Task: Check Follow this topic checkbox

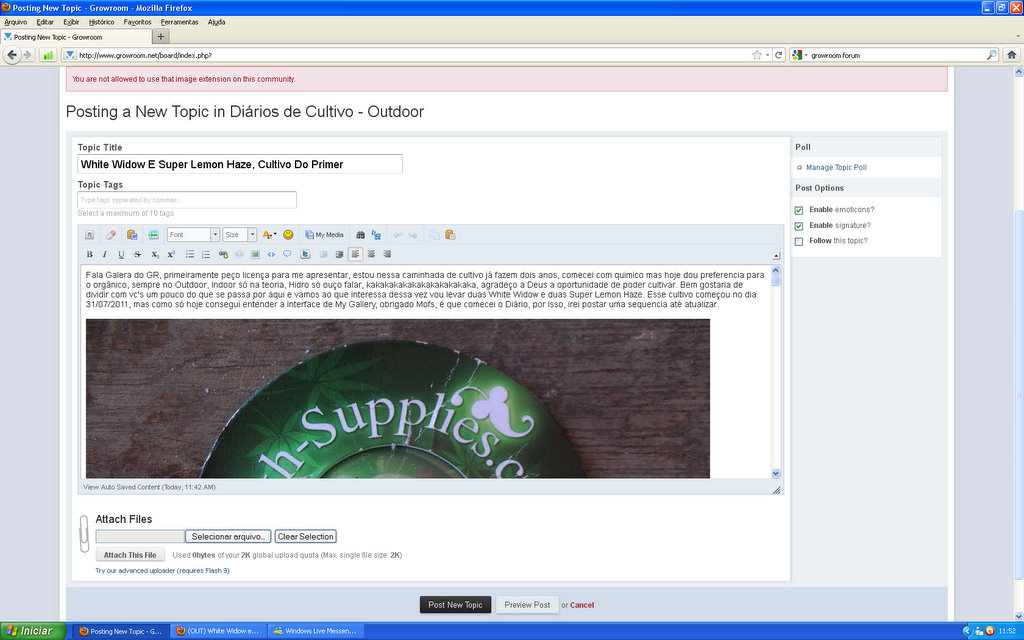Action: pos(799,242)
